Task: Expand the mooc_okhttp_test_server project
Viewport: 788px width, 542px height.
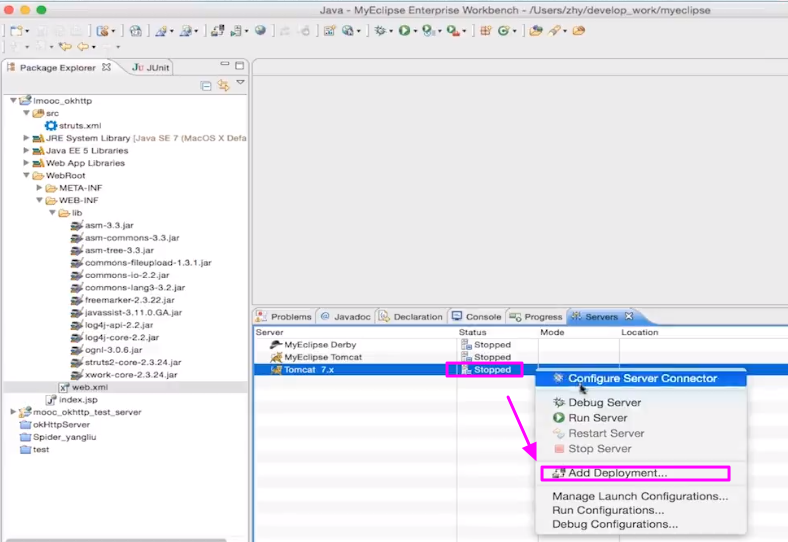Action: pyautogui.click(x=12, y=412)
